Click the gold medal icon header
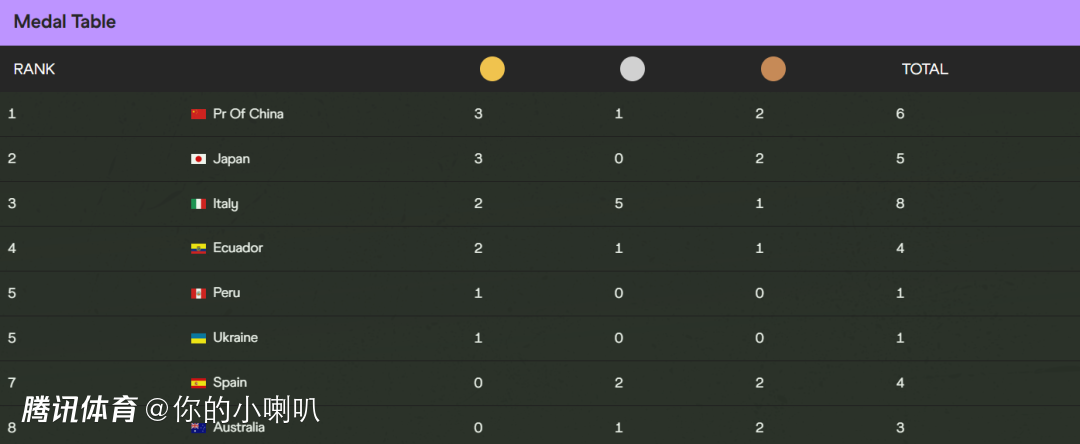This screenshot has width=1080, height=444. [x=492, y=69]
